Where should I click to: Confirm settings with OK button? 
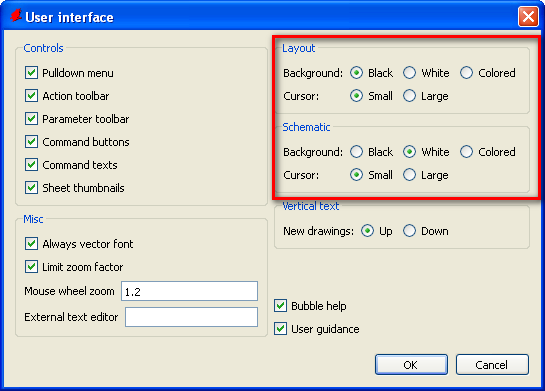pyautogui.click(x=411, y=365)
